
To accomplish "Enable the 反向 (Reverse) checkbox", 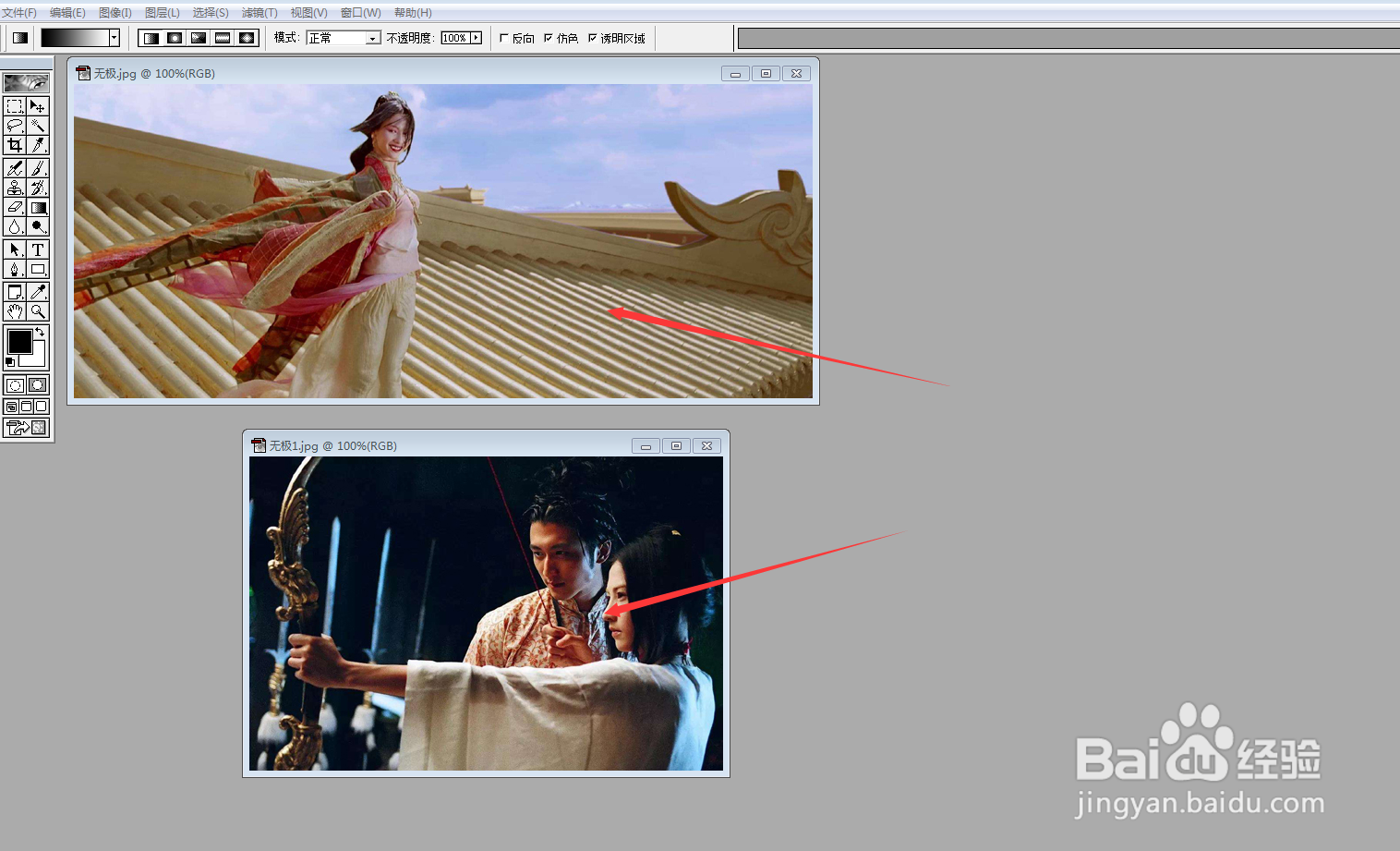I will pos(503,38).
